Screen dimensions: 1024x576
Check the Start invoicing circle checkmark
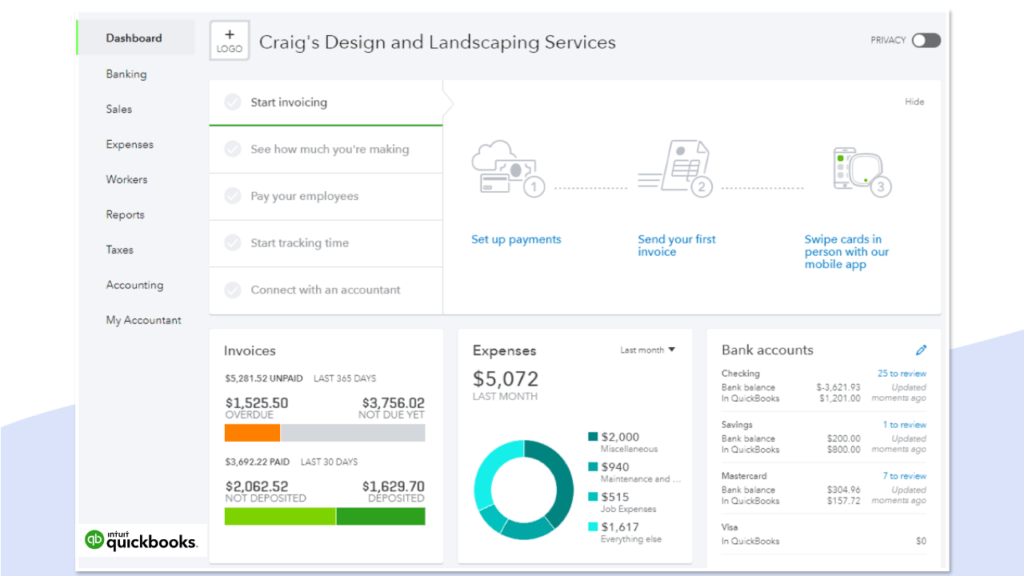(x=232, y=102)
